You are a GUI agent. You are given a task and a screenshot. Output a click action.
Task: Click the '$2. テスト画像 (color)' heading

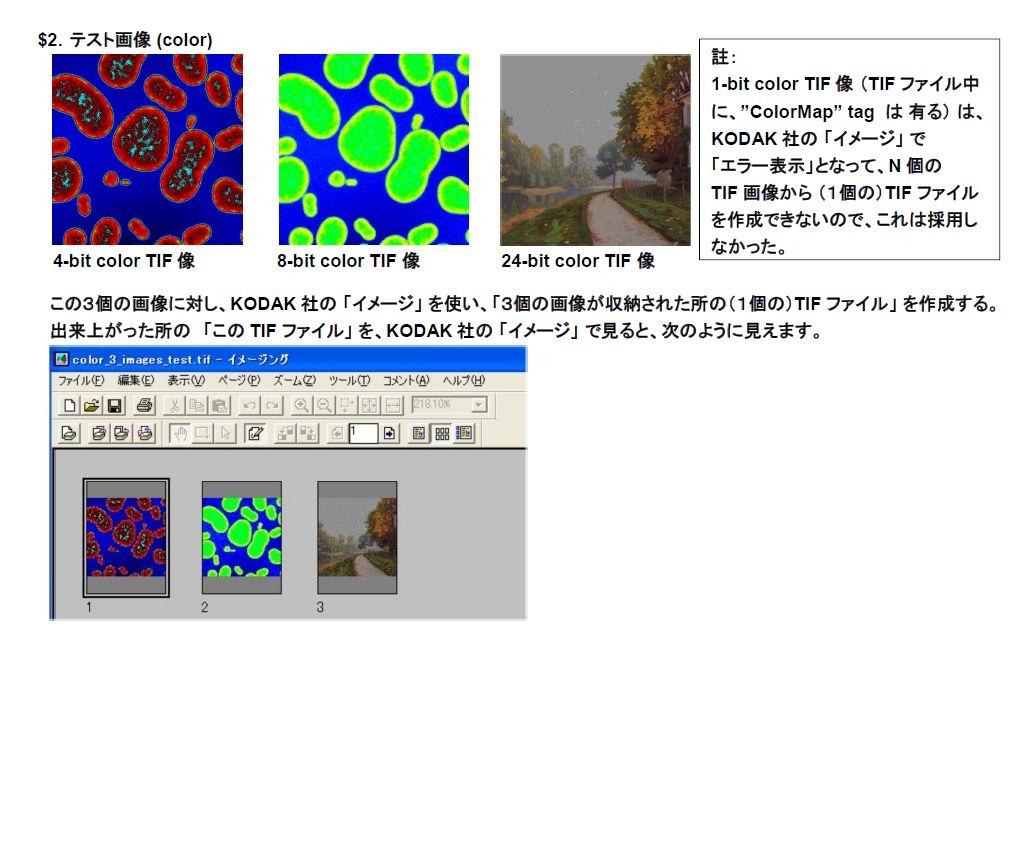tap(125, 40)
